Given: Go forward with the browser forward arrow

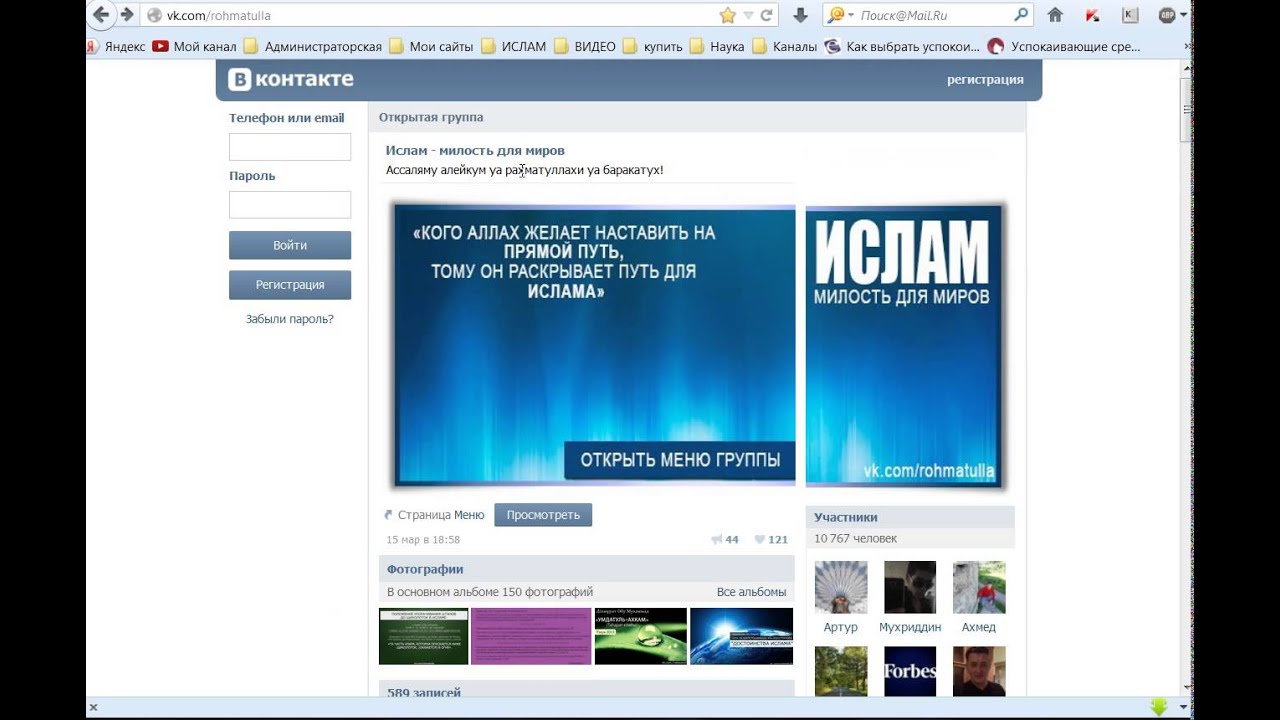Looking at the screenshot, I should [x=127, y=15].
